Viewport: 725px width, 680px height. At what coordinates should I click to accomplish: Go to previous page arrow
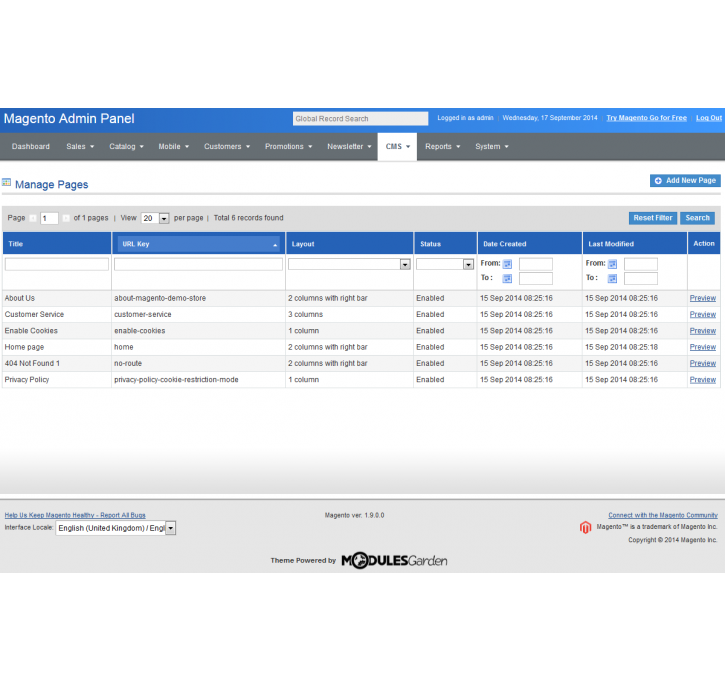tap(33, 218)
